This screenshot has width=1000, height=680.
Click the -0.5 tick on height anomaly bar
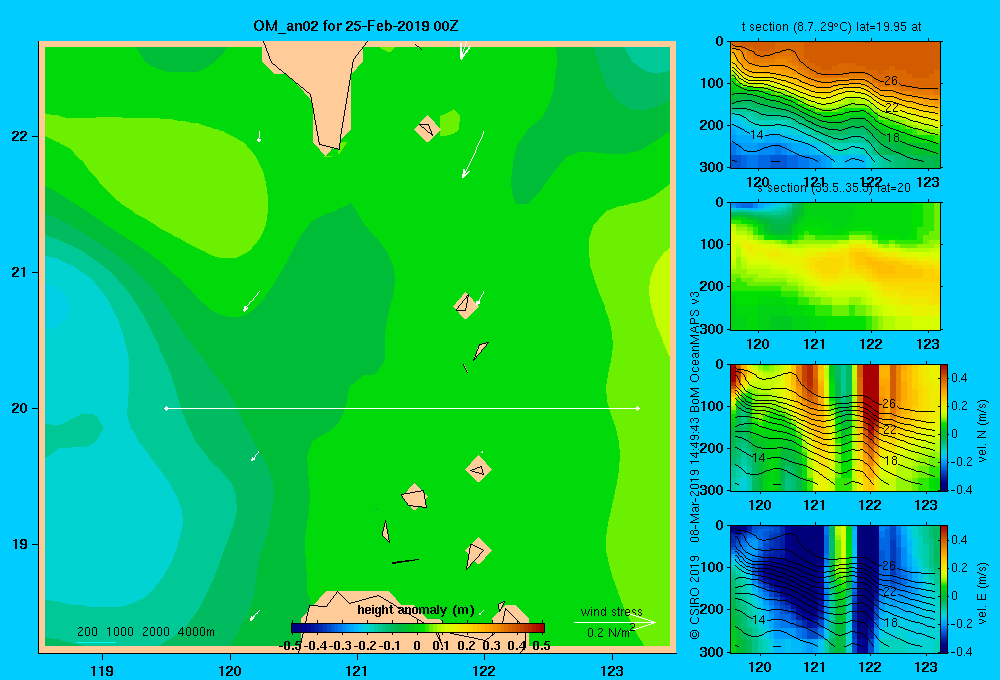290,646
